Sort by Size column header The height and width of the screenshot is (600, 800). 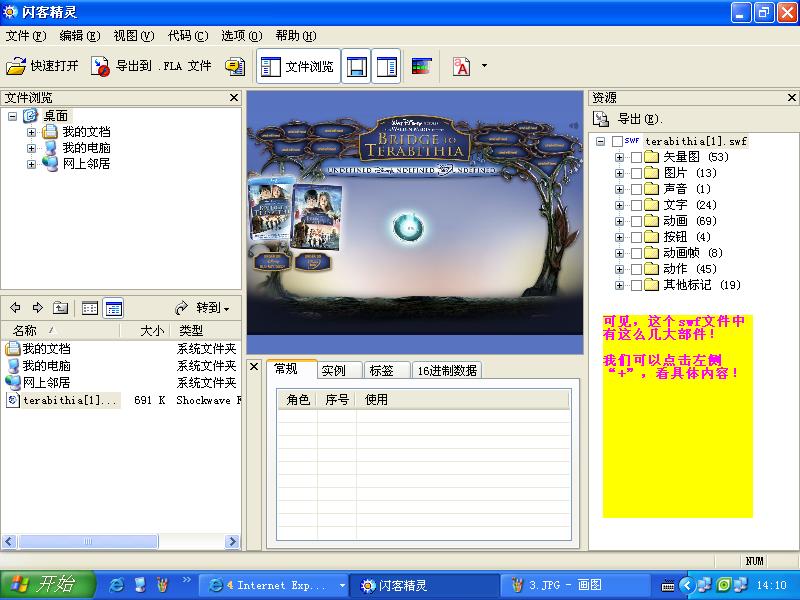point(145,331)
